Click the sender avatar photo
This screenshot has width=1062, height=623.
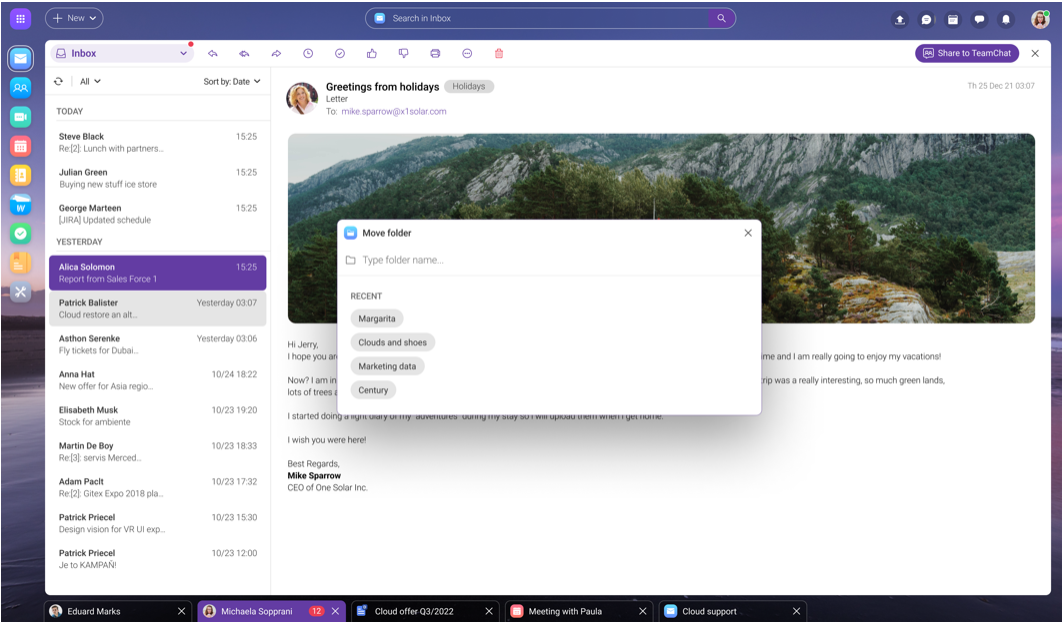302,98
